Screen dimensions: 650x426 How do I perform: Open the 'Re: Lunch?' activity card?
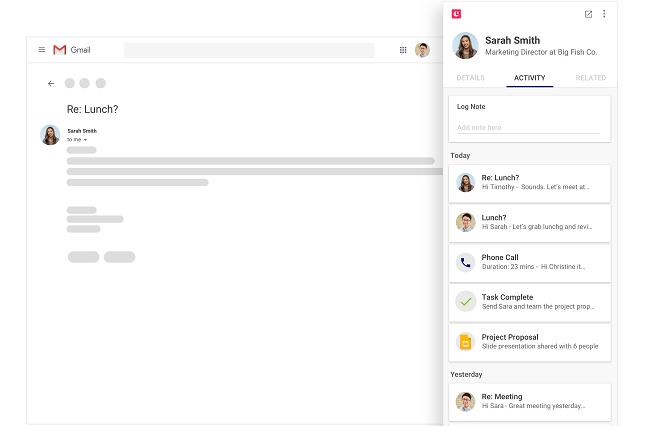pos(529,183)
